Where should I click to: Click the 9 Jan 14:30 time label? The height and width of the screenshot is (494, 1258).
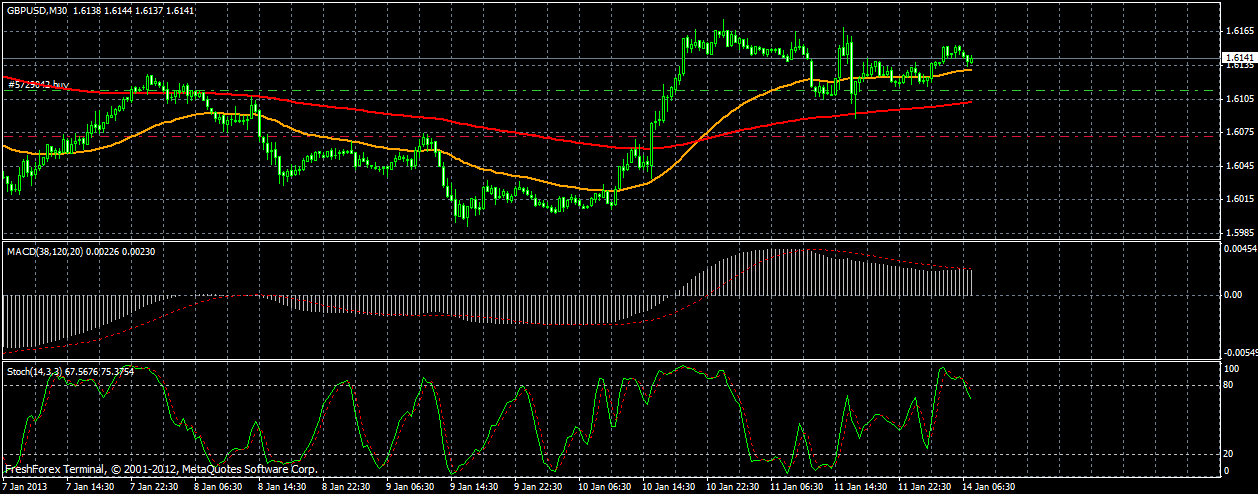[475, 486]
